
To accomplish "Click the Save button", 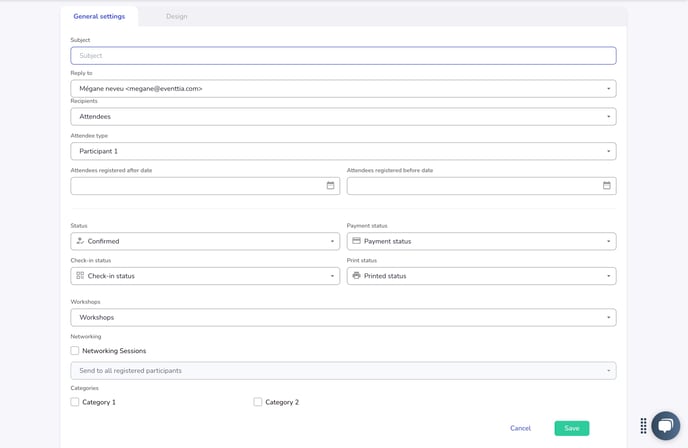I will pos(571,428).
